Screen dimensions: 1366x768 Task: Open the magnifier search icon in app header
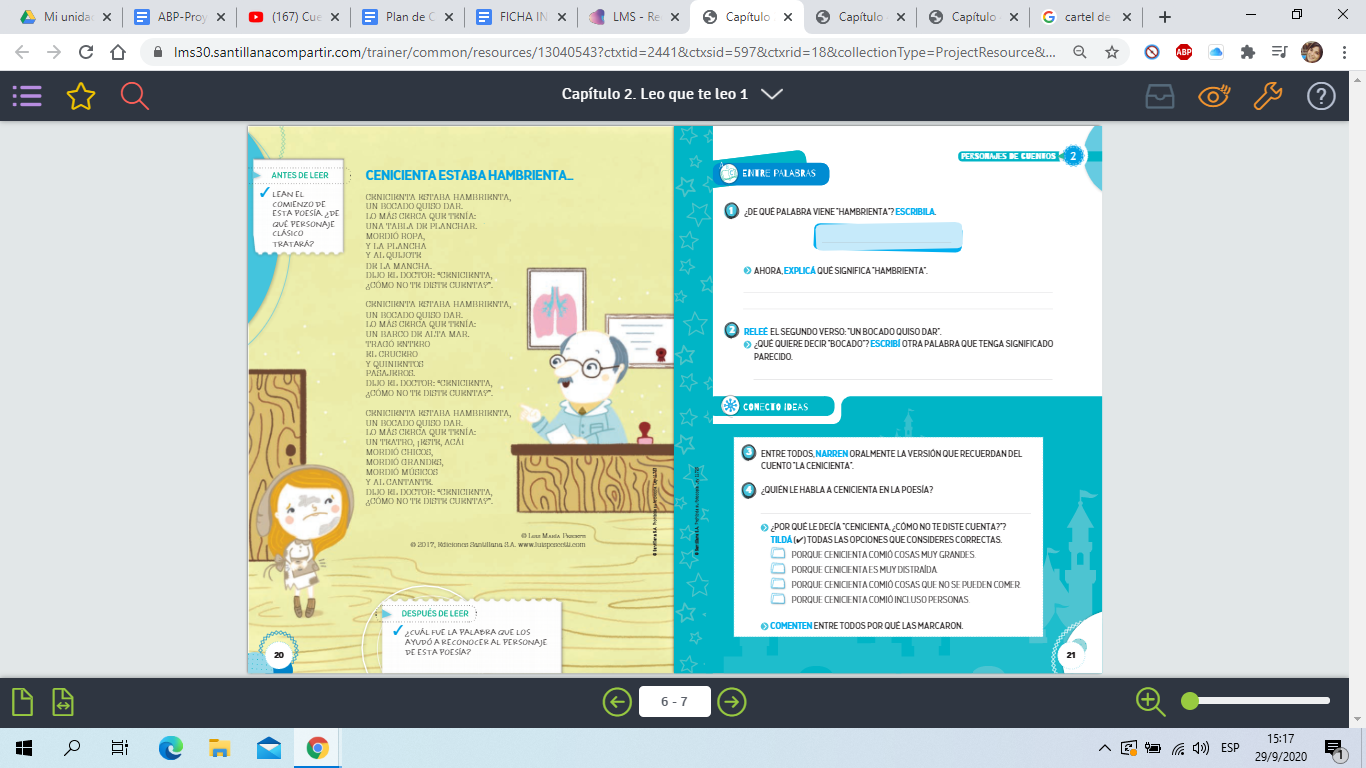tap(134, 96)
